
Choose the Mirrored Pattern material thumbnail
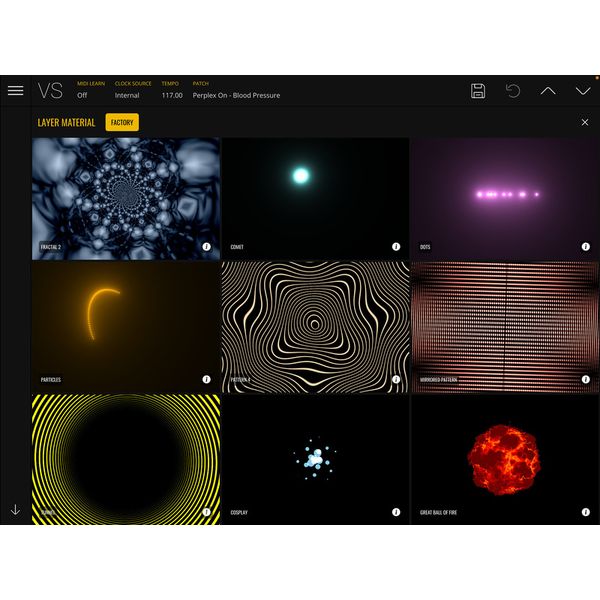point(505,325)
